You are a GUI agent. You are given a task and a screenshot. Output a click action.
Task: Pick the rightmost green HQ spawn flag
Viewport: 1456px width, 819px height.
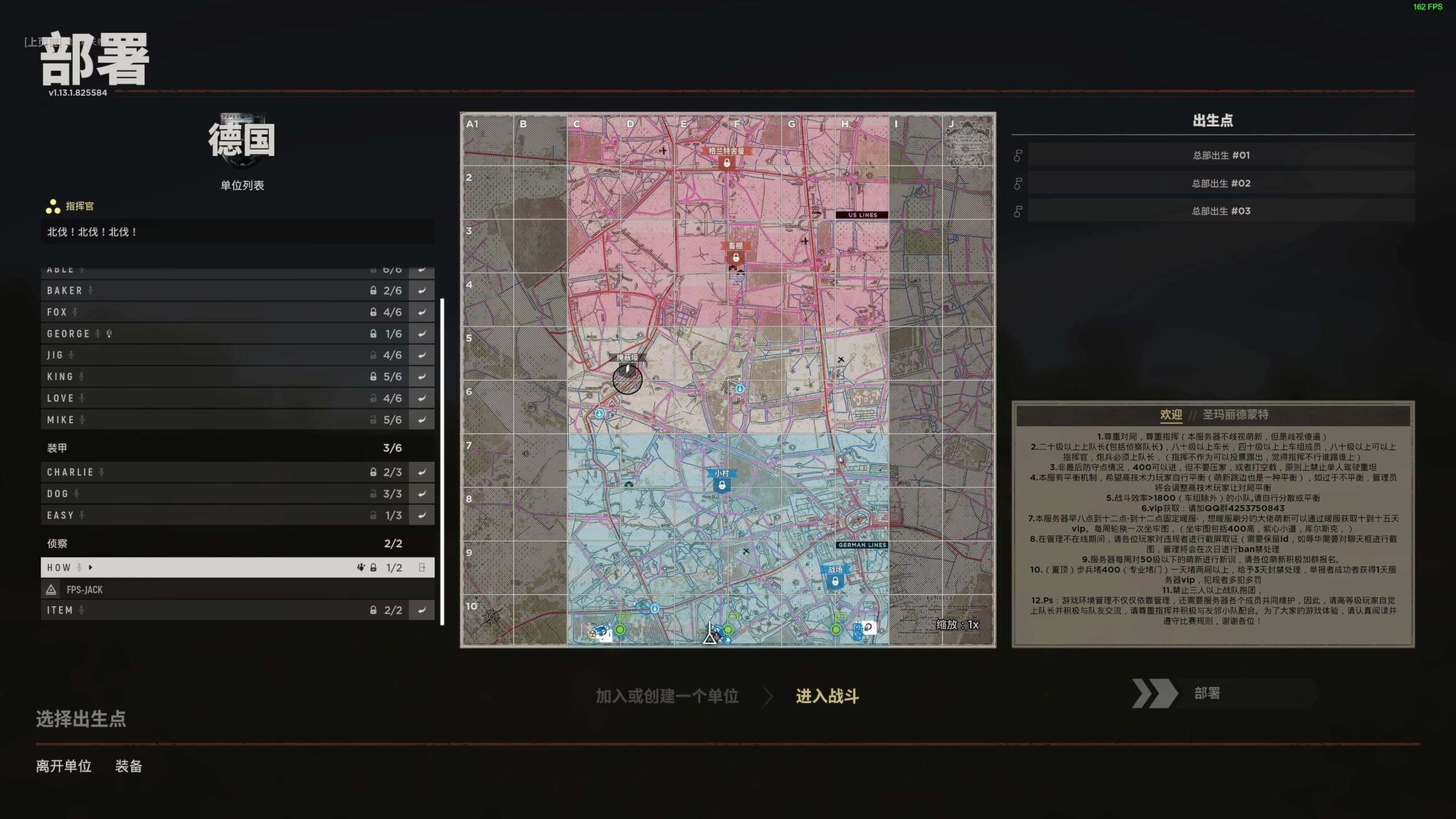[x=836, y=629]
